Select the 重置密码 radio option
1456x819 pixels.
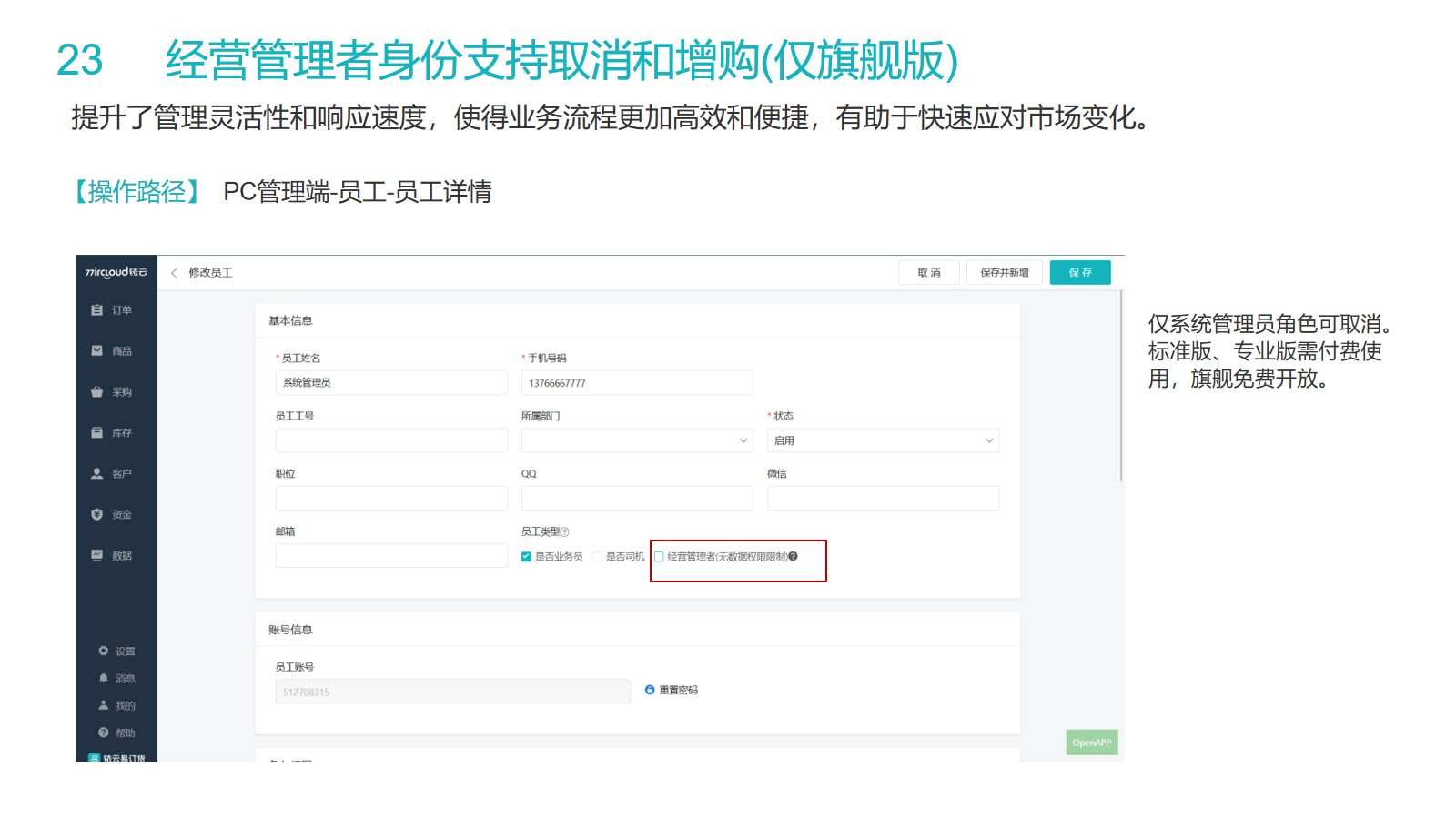[650, 690]
